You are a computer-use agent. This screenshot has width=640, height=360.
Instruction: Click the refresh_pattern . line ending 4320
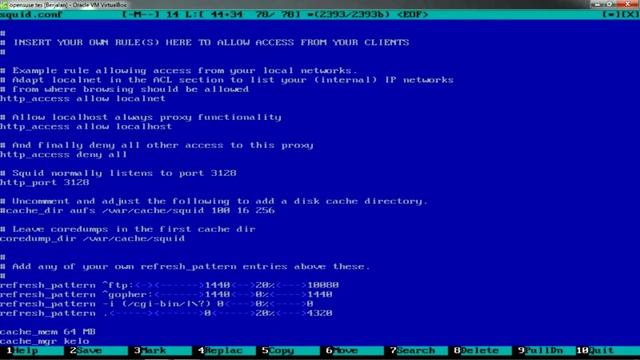(x=166, y=313)
